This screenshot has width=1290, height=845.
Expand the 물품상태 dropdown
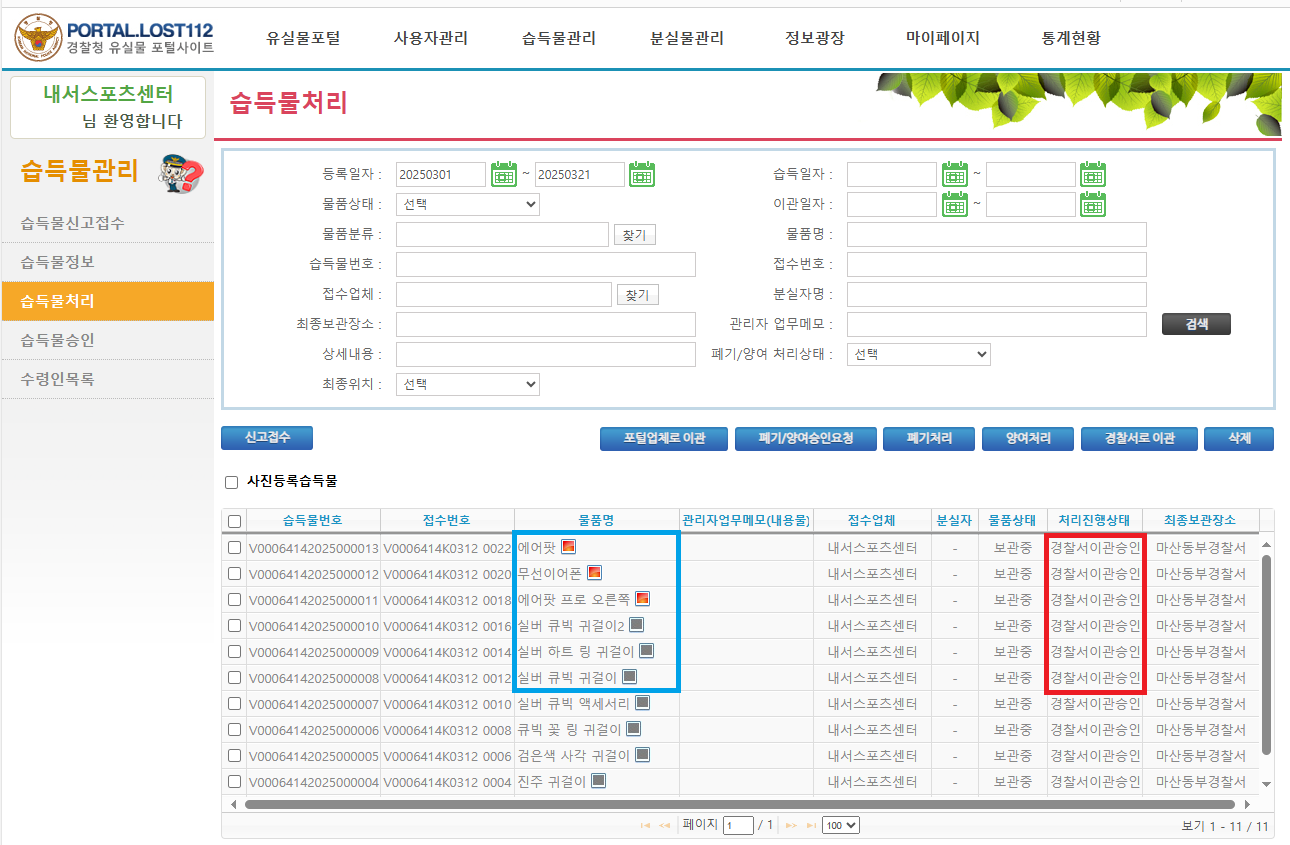click(467, 205)
